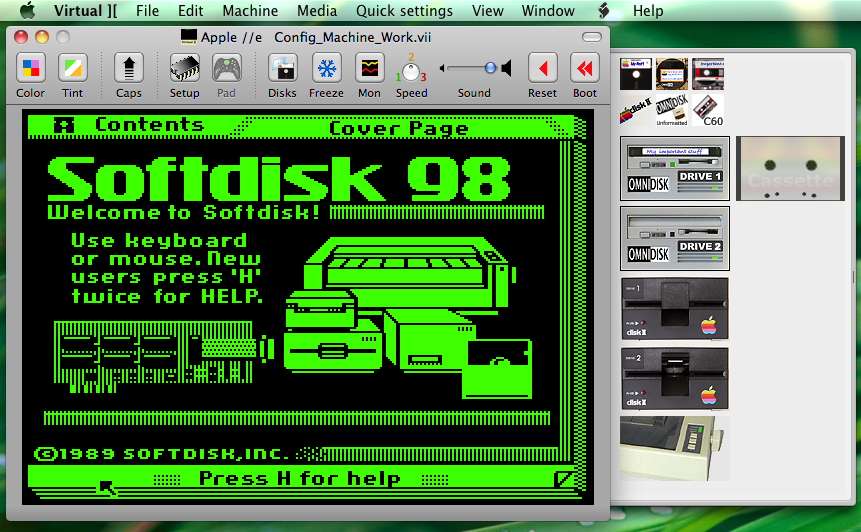The width and height of the screenshot is (861, 532).
Task: Open the scripts menu icon
Action: click(x=603, y=10)
